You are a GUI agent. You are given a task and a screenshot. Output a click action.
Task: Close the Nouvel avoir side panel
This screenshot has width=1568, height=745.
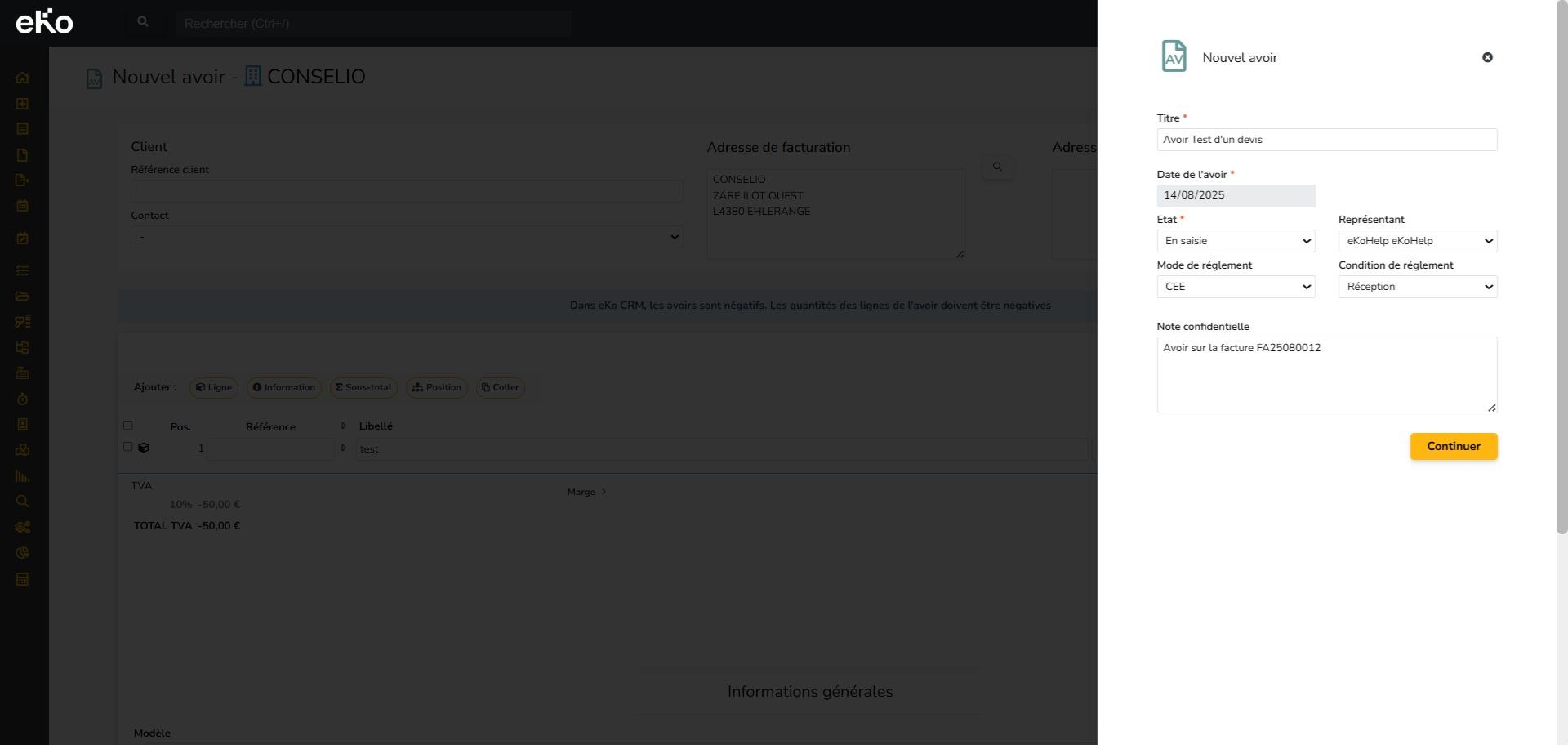[1486, 57]
